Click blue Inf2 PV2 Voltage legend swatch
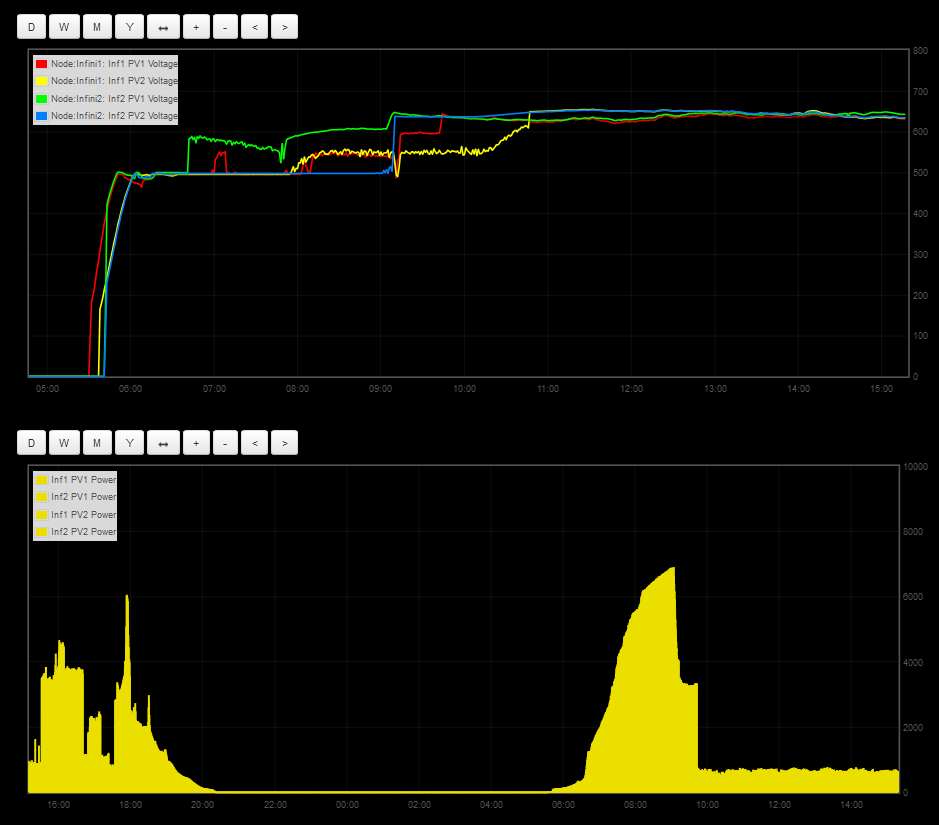Screen dimensions: 939x825 tap(42, 117)
